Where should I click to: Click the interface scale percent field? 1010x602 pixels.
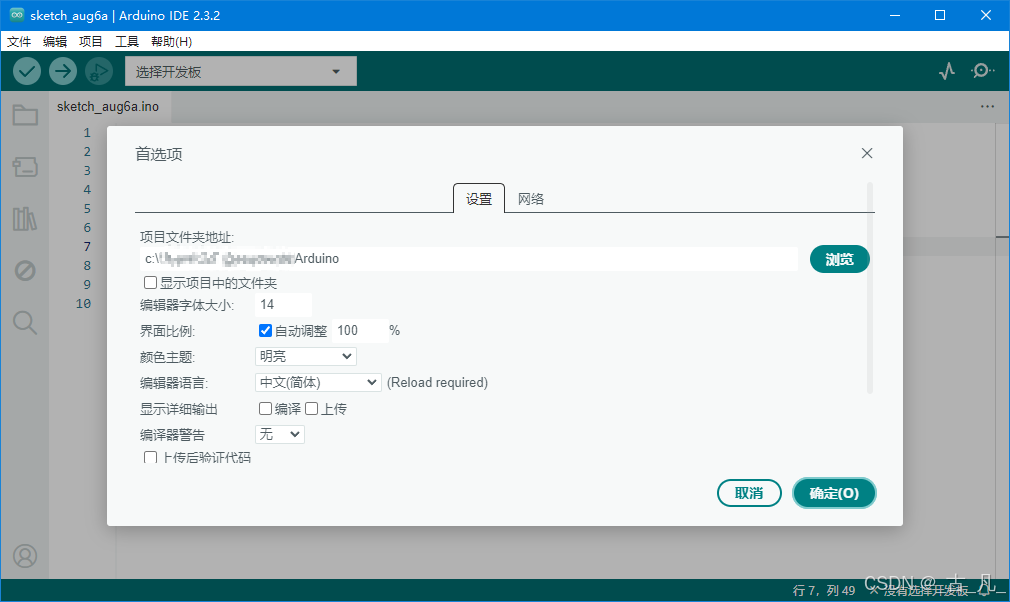pyautogui.click(x=360, y=330)
